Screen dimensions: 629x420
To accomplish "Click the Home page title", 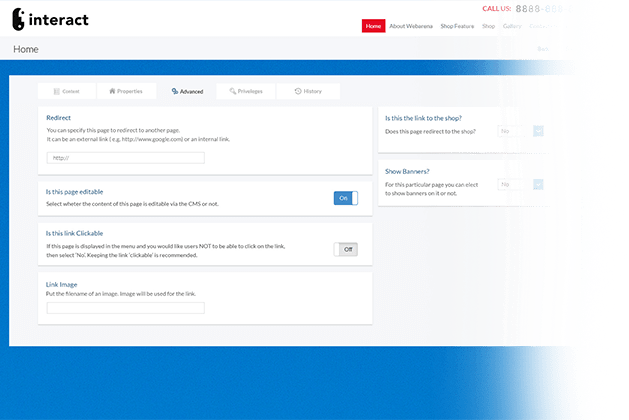I will 26,49.
